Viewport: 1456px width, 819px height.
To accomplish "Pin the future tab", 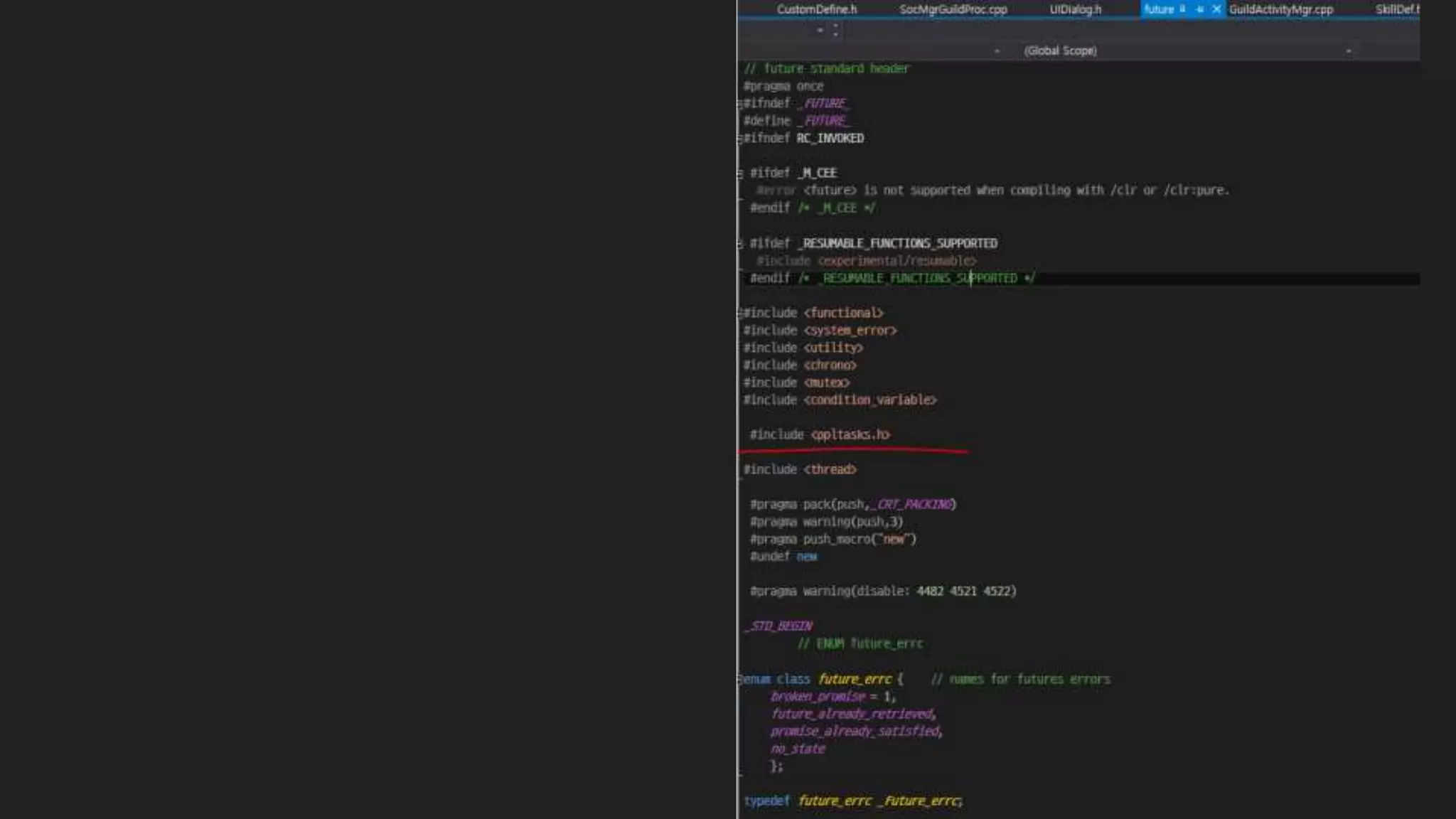I will coord(1200,9).
